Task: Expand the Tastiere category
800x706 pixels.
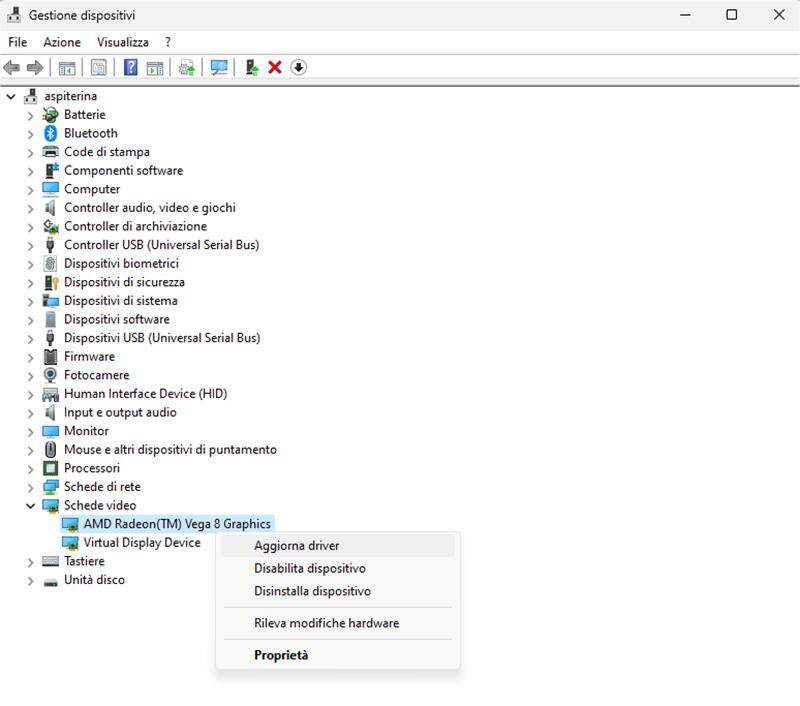Action: pyautogui.click(x=30, y=562)
